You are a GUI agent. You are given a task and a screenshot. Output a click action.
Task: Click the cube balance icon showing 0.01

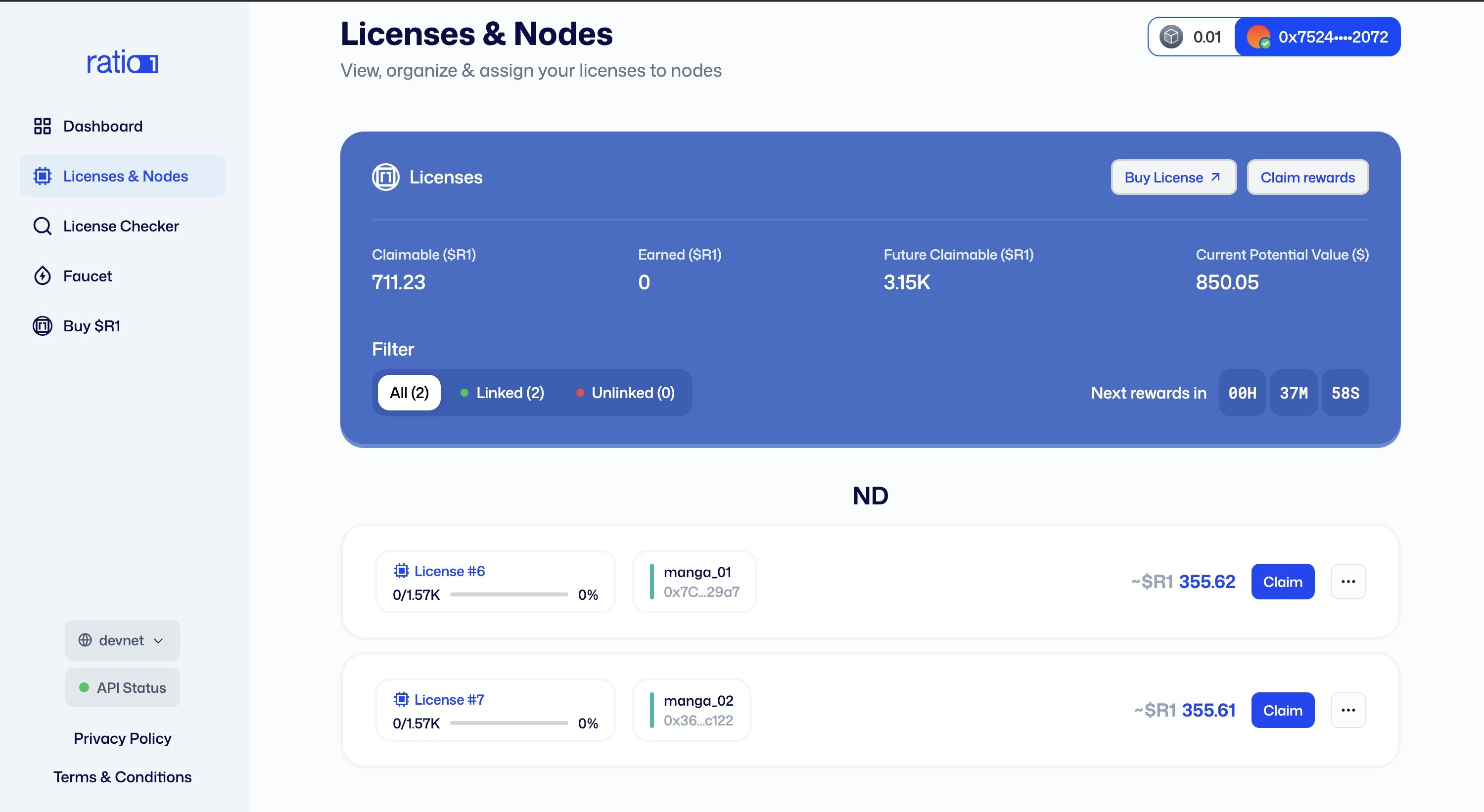tap(1170, 37)
